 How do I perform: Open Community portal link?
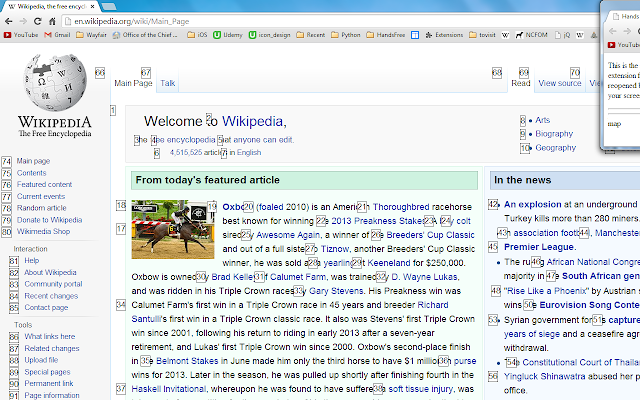53,284
